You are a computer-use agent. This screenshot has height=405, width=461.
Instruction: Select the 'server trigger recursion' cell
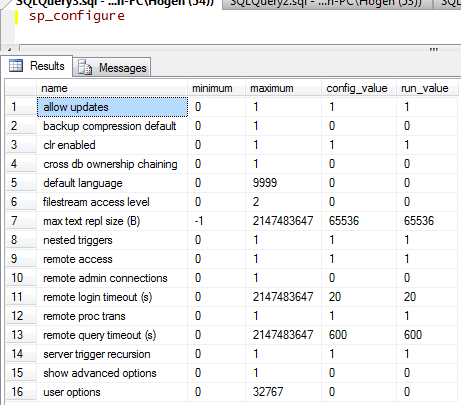(112, 354)
